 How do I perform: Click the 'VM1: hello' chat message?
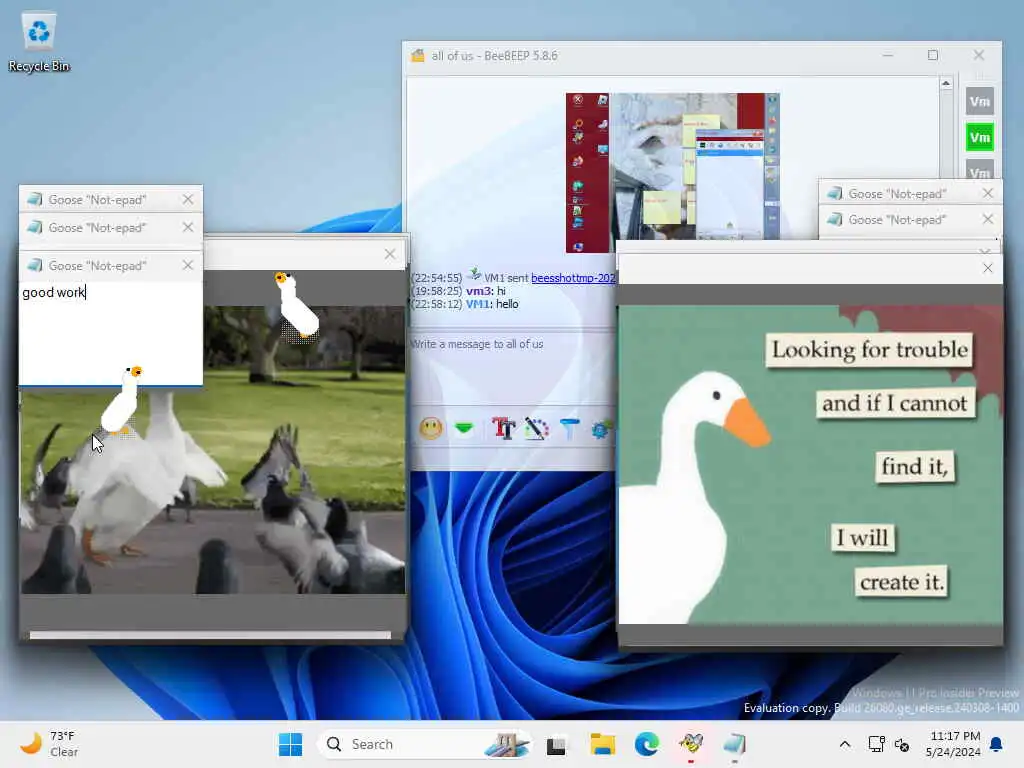tap(492, 304)
